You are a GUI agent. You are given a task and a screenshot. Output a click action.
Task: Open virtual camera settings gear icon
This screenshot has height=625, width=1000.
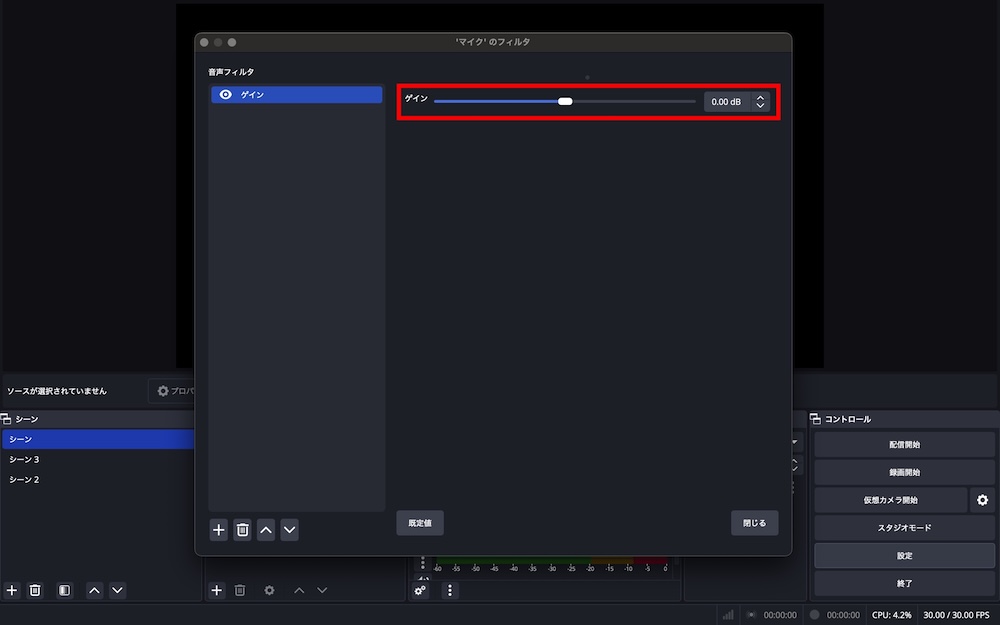(x=982, y=500)
